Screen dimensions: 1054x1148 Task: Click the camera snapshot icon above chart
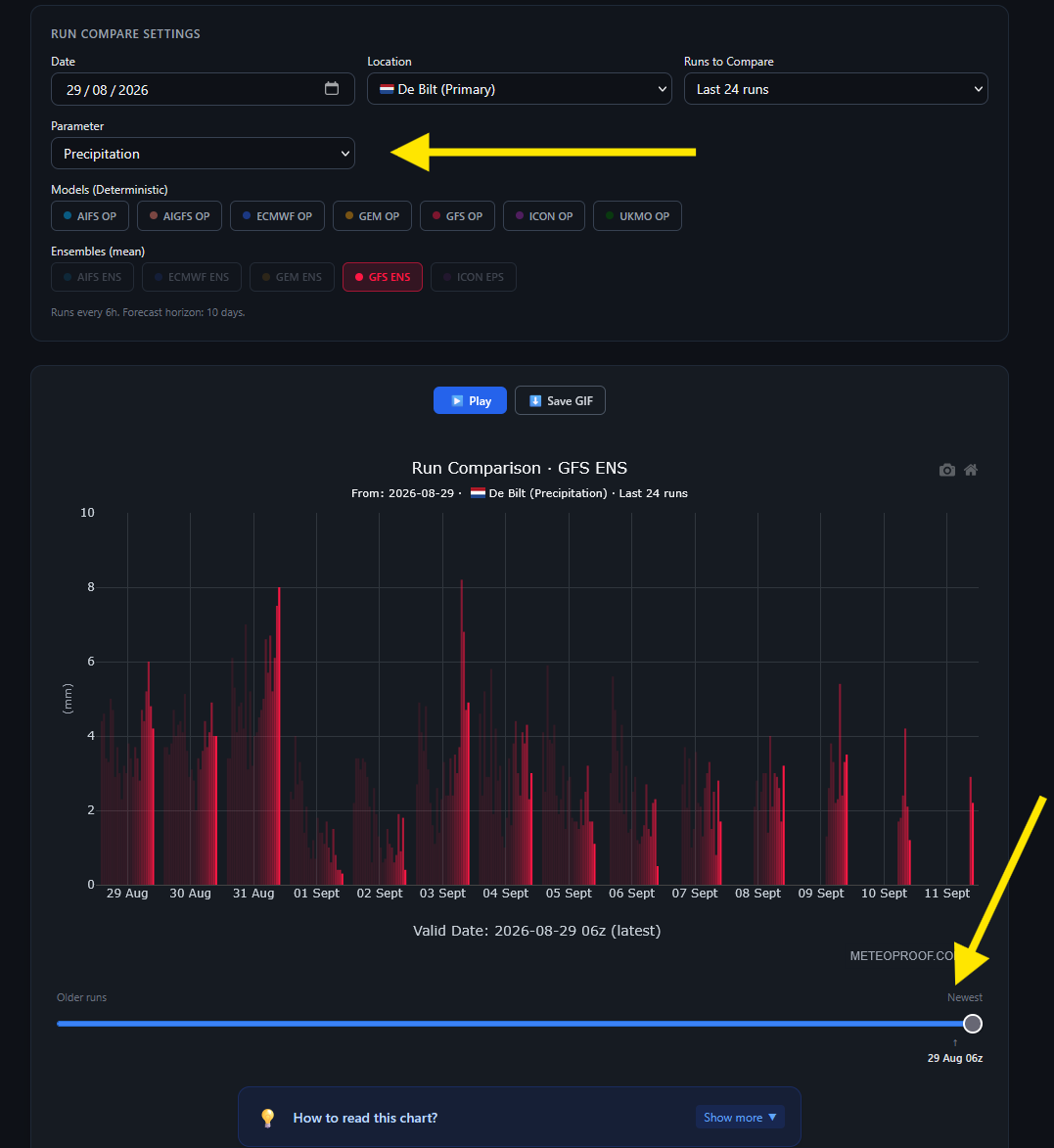coord(947,470)
